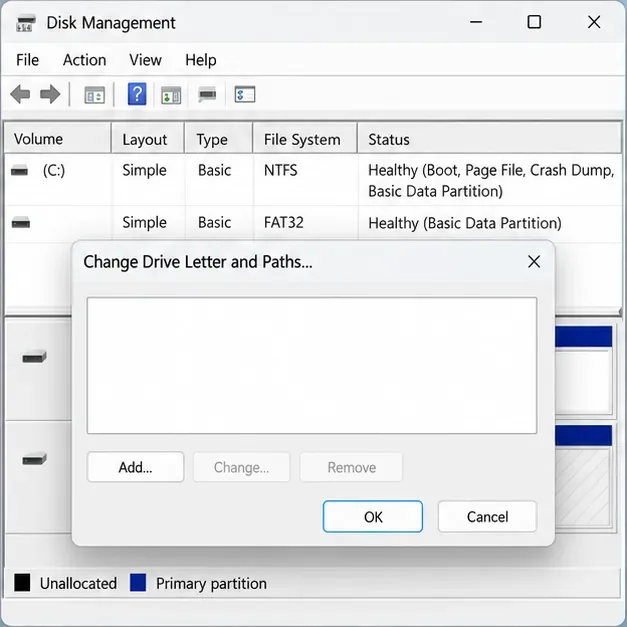Viewport: 627px width, 627px height.
Task: Click the disabled Change... button
Action: coord(242,467)
